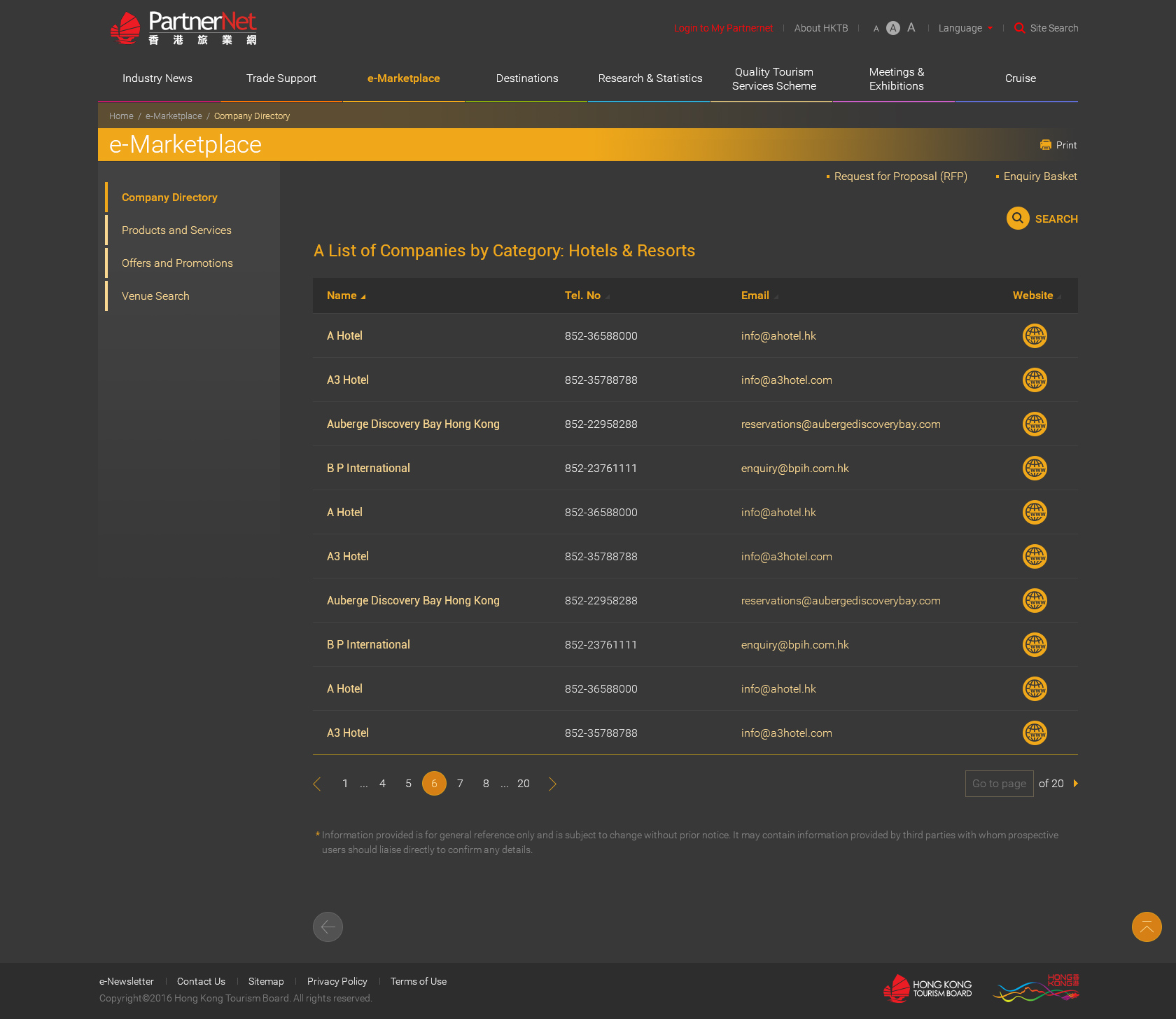The height and width of the screenshot is (1019, 1176).
Task: Go to the next page arrow in pagination
Action: coord(552,784)
